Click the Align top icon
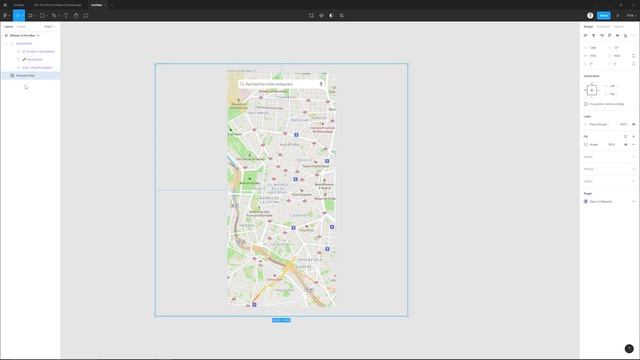This screenshot has width=640, height=360. pyautogui.click(x=609, y=36)
